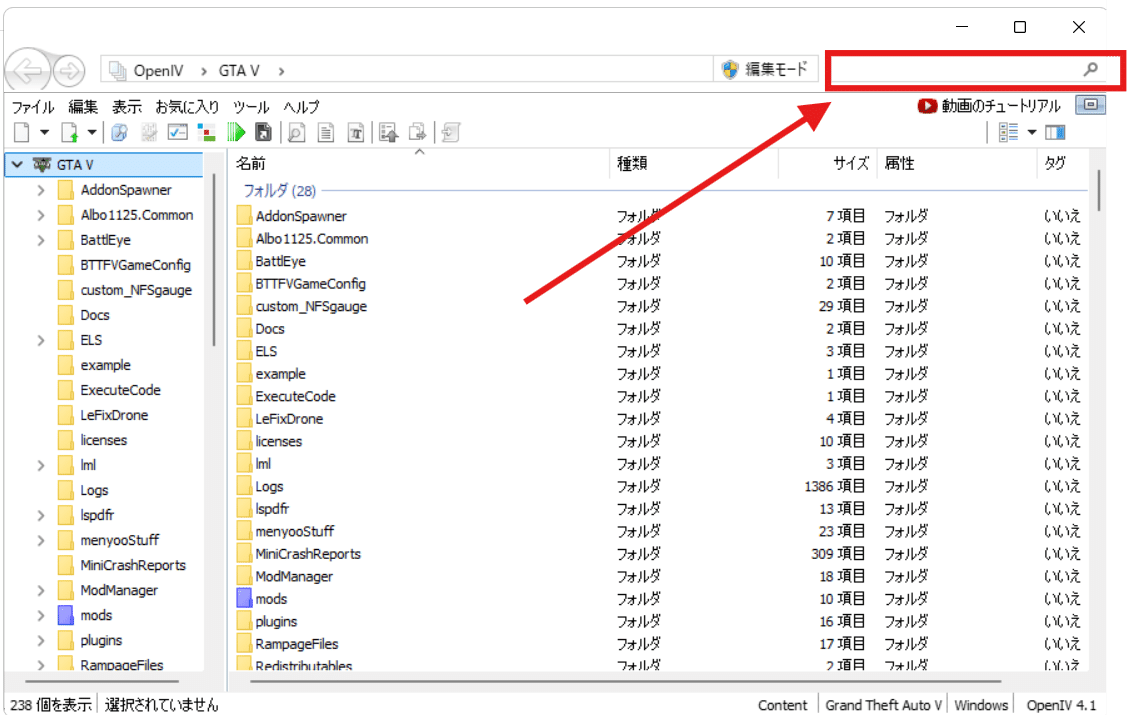The image size is (1127, 715).
Task: Open the 動画のチュートリアル video tutorial link
Action: coord(1000,106)
